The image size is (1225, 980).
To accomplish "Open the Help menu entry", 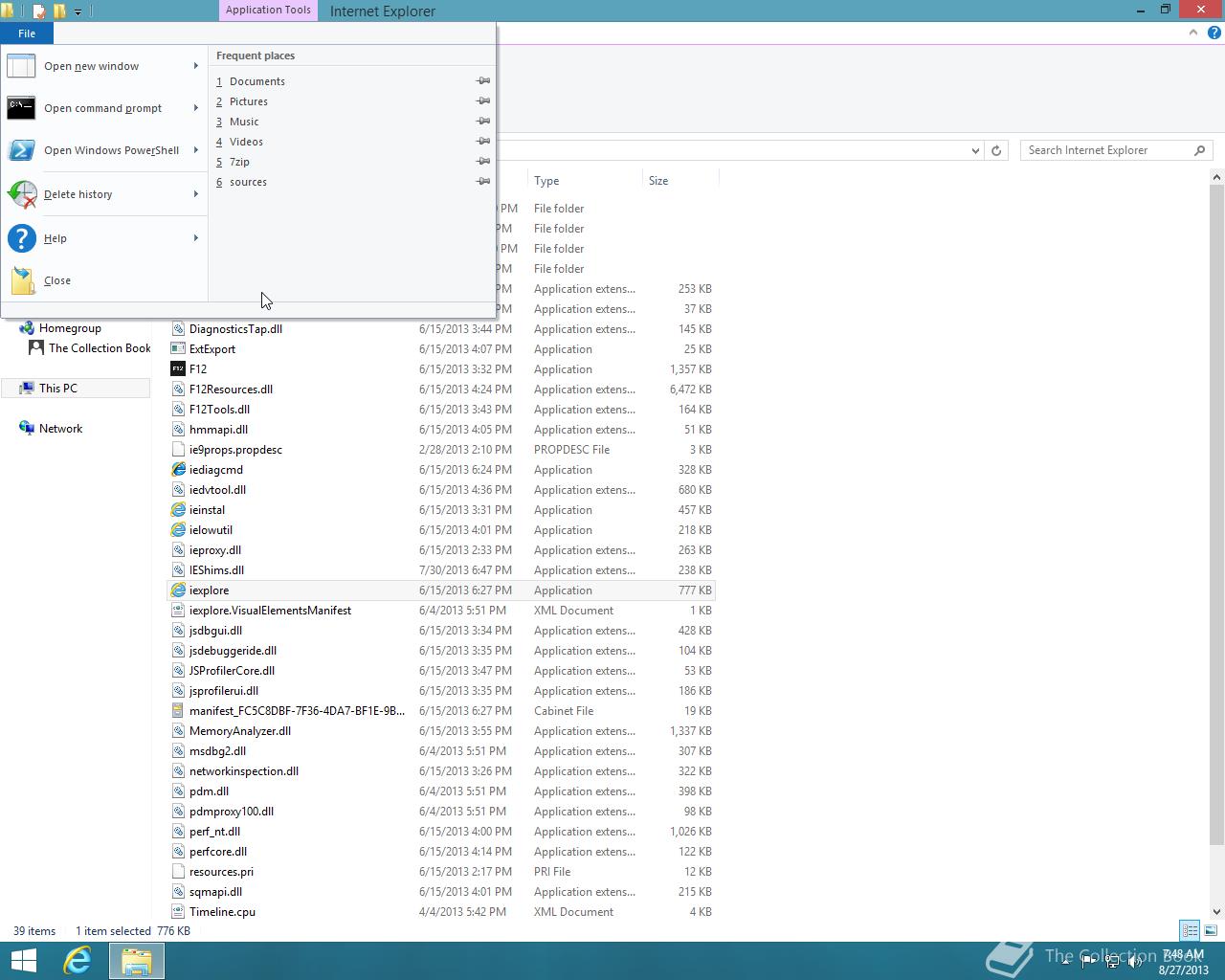I will tap(103, 238).
